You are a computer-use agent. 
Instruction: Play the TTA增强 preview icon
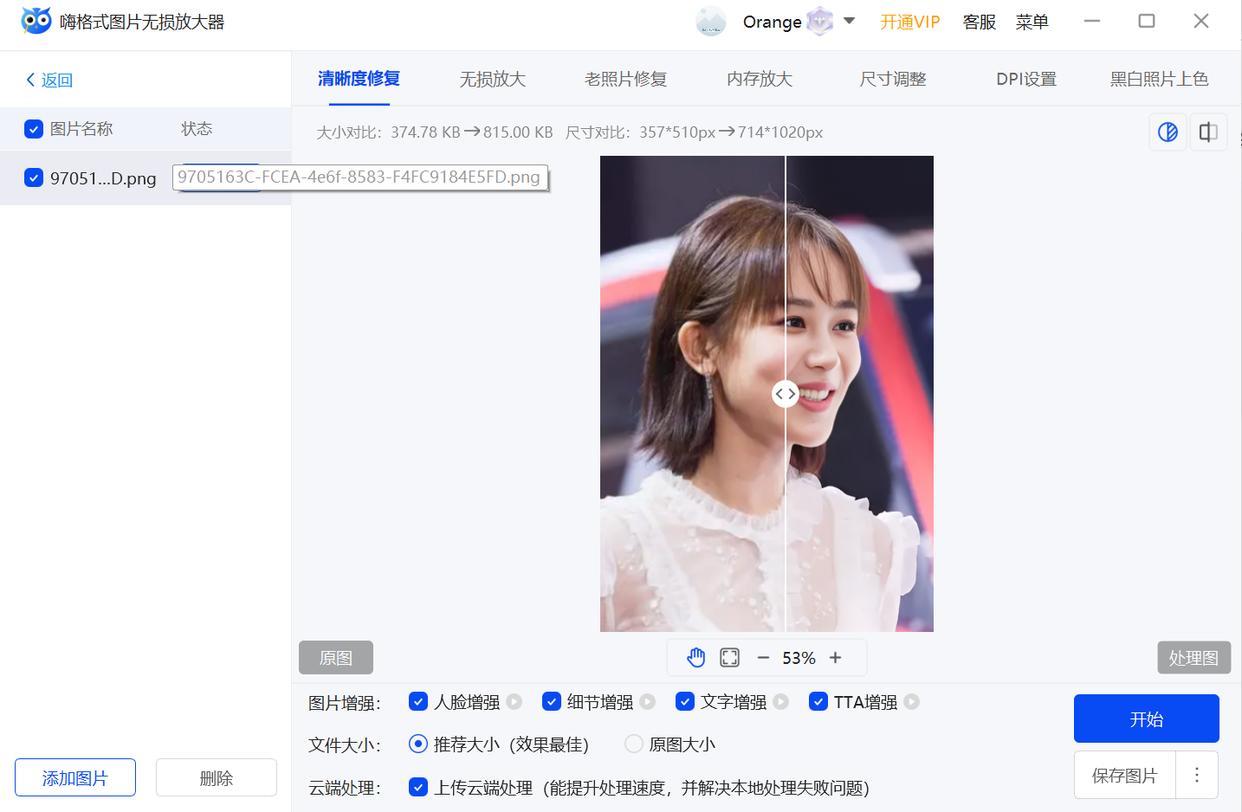pos(911,702)
